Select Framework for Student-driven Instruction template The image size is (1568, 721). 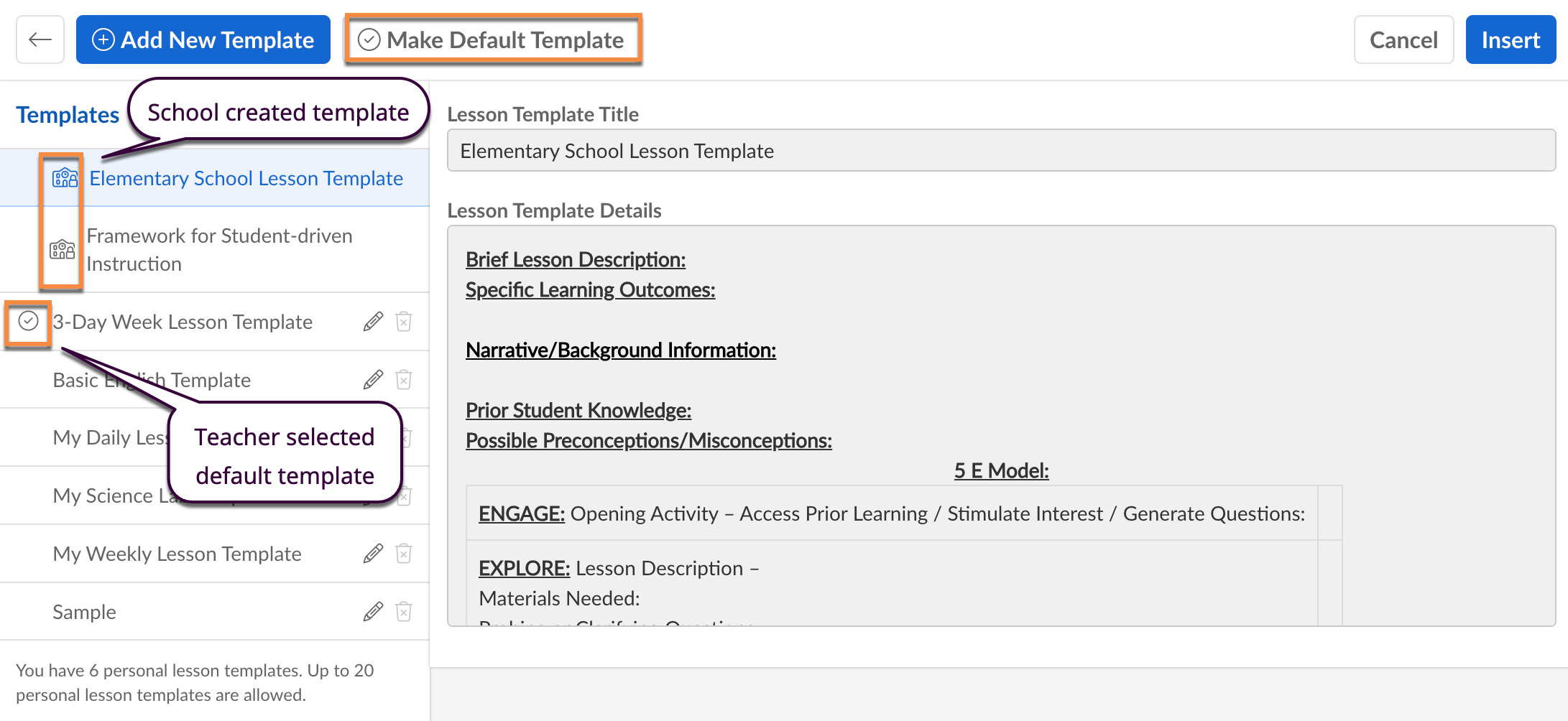coord(219,250)
